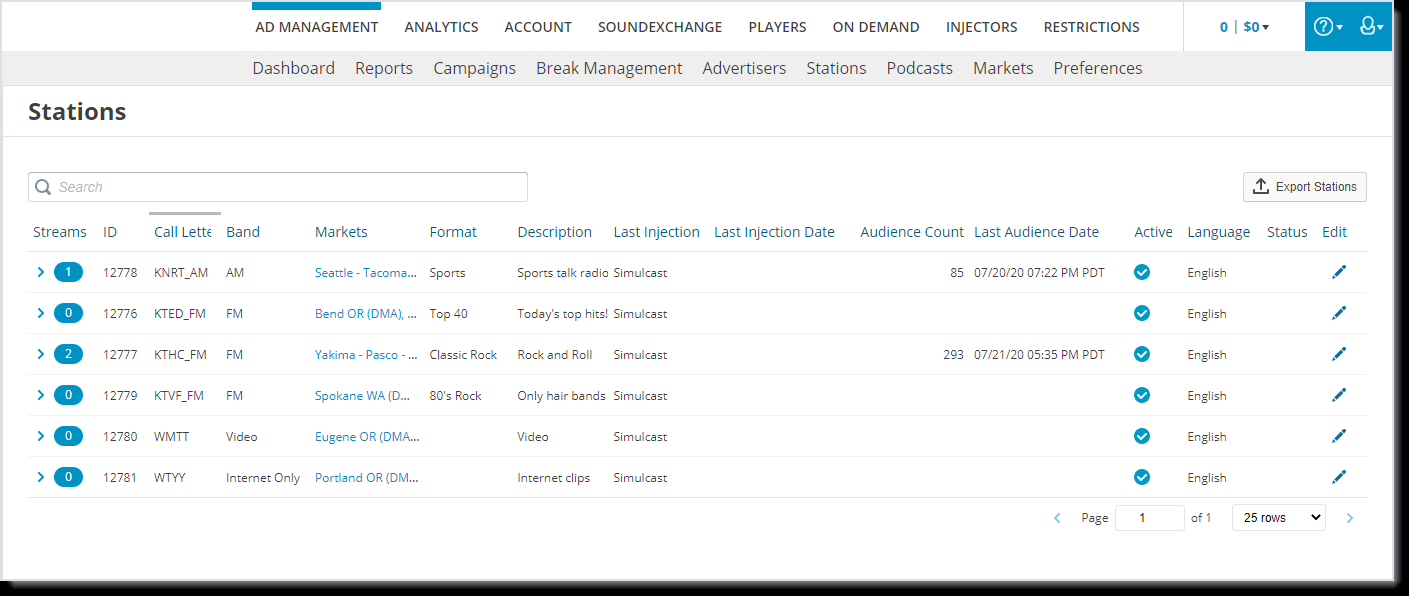The width and height of the screenshot is (1409, 596).
Task: Expand streams for station KNRT_AM
Action: pos(41,272)
